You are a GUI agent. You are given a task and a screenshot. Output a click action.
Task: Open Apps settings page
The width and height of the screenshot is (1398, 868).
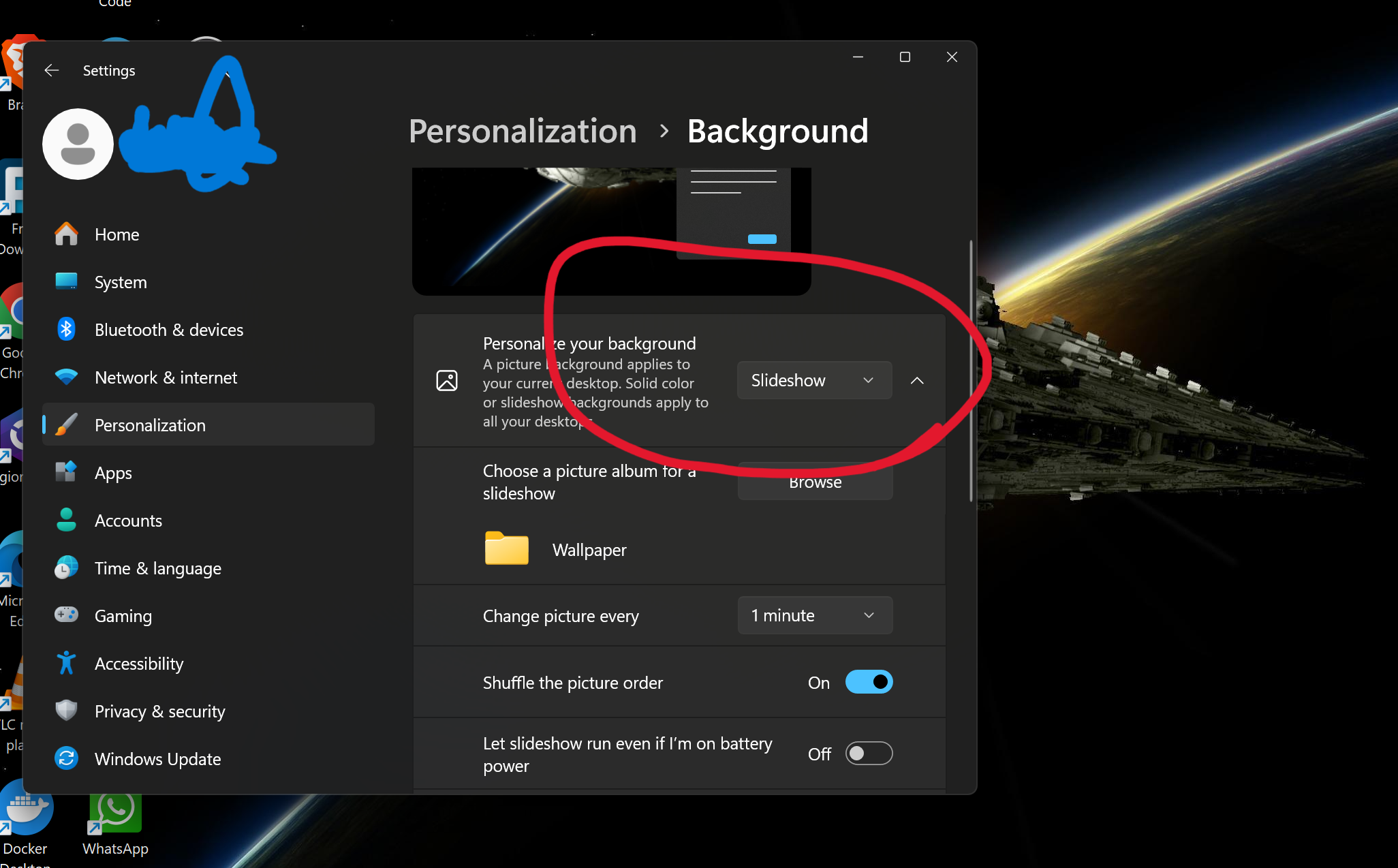208,473
